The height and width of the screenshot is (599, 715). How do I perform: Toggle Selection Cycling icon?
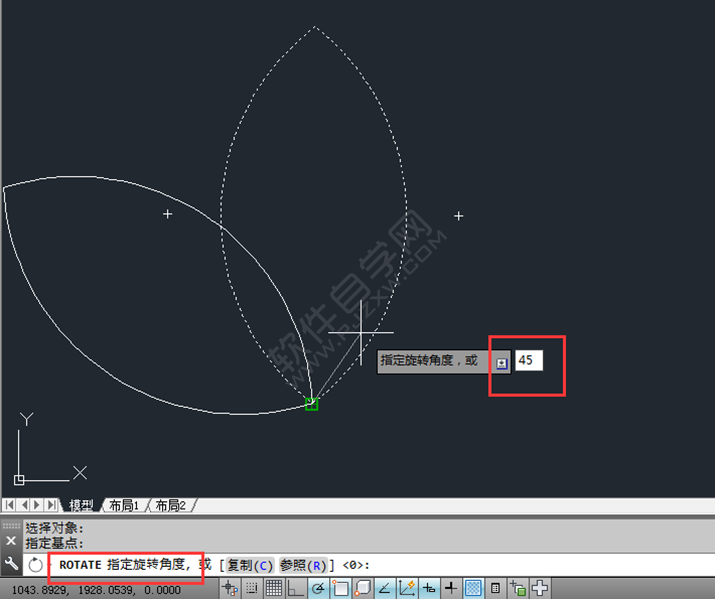518,588
